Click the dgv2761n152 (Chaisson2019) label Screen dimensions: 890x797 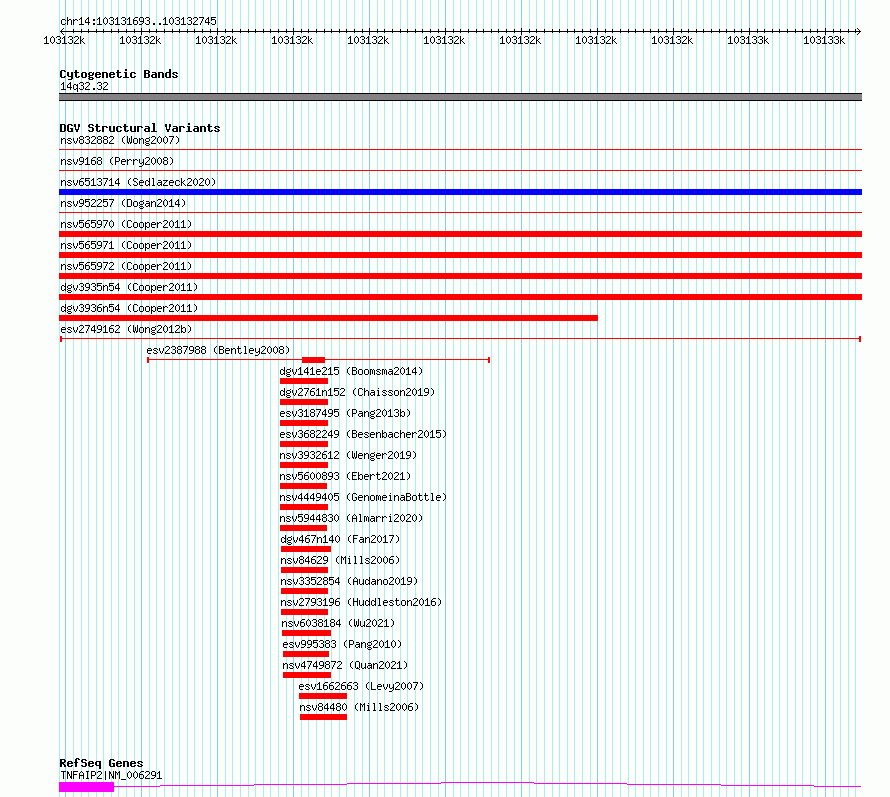pos(357,392)
